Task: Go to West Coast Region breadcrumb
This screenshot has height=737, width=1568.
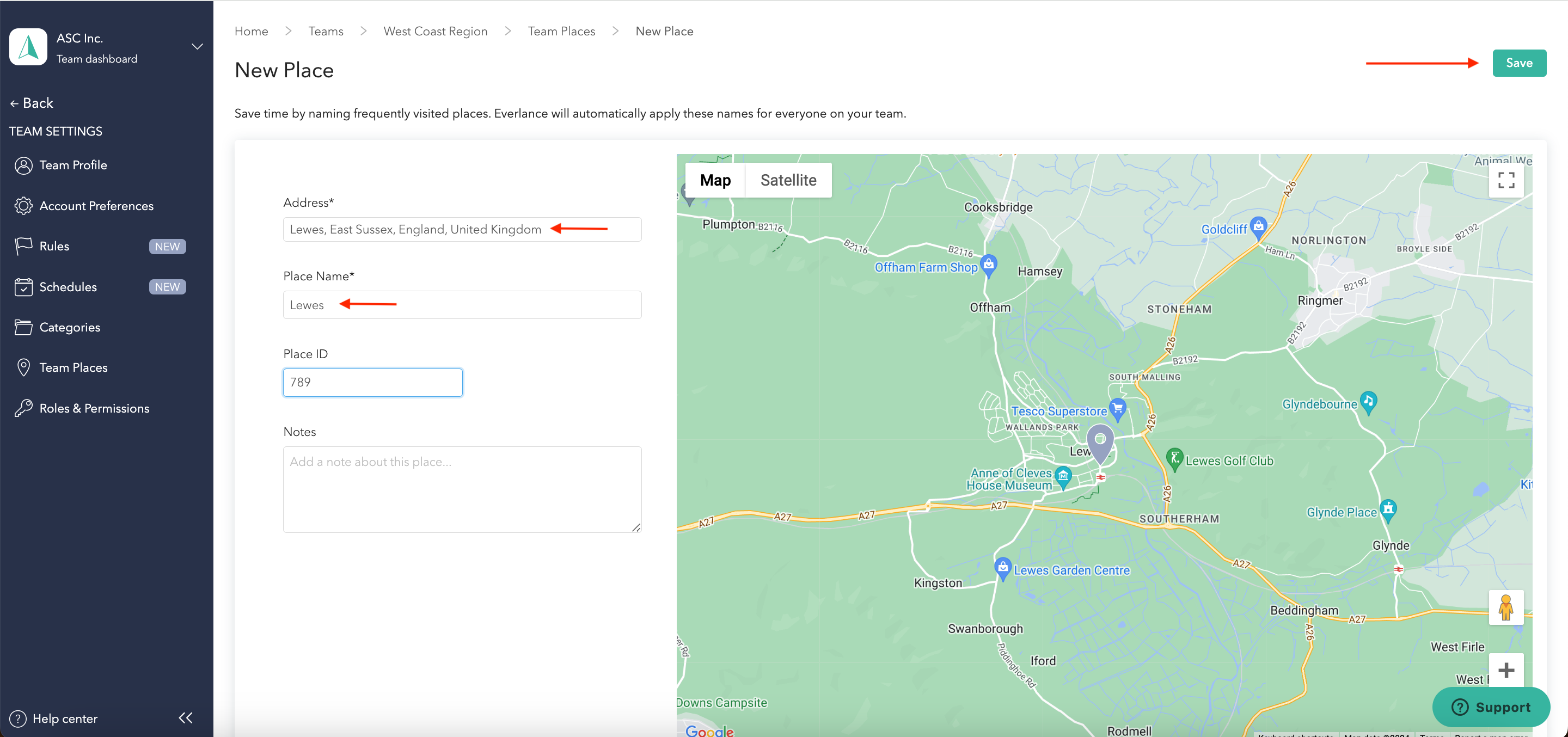Action: (434, 31)
